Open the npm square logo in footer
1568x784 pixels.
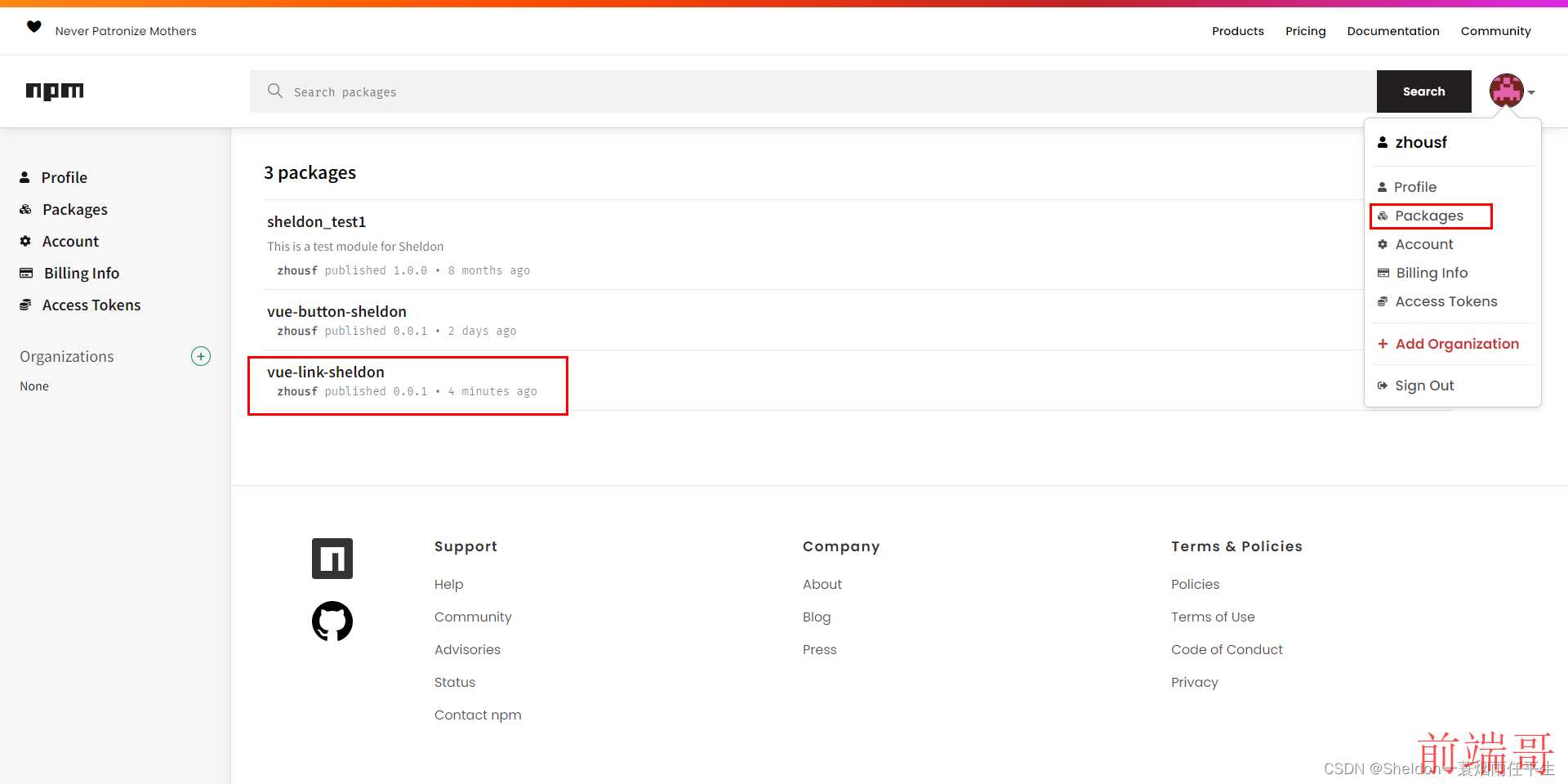click(x=332, y=559)
